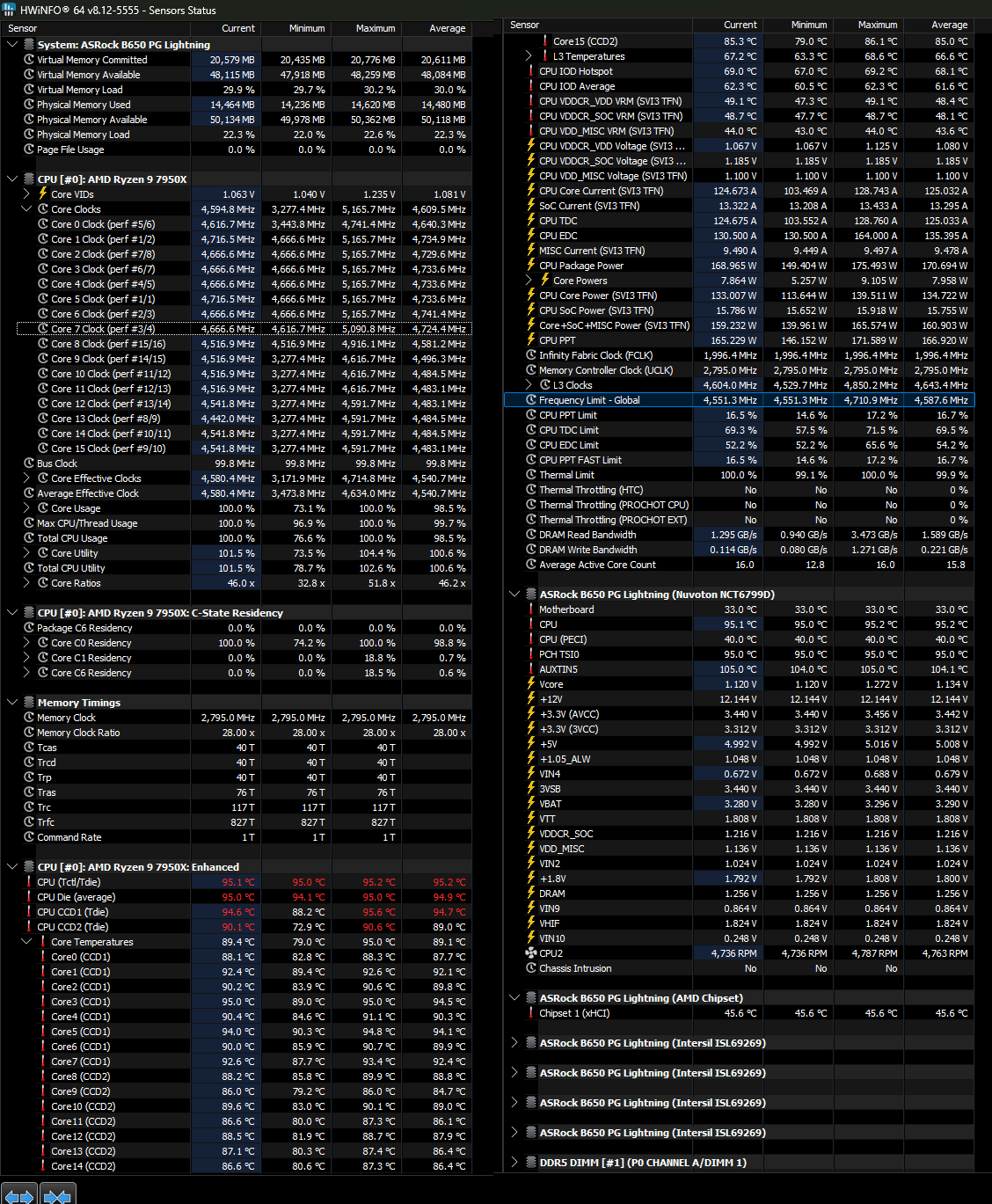Click the lightning icon beside +12V
This screenshot has height=1204, width=992.
[x=531, y=699]
